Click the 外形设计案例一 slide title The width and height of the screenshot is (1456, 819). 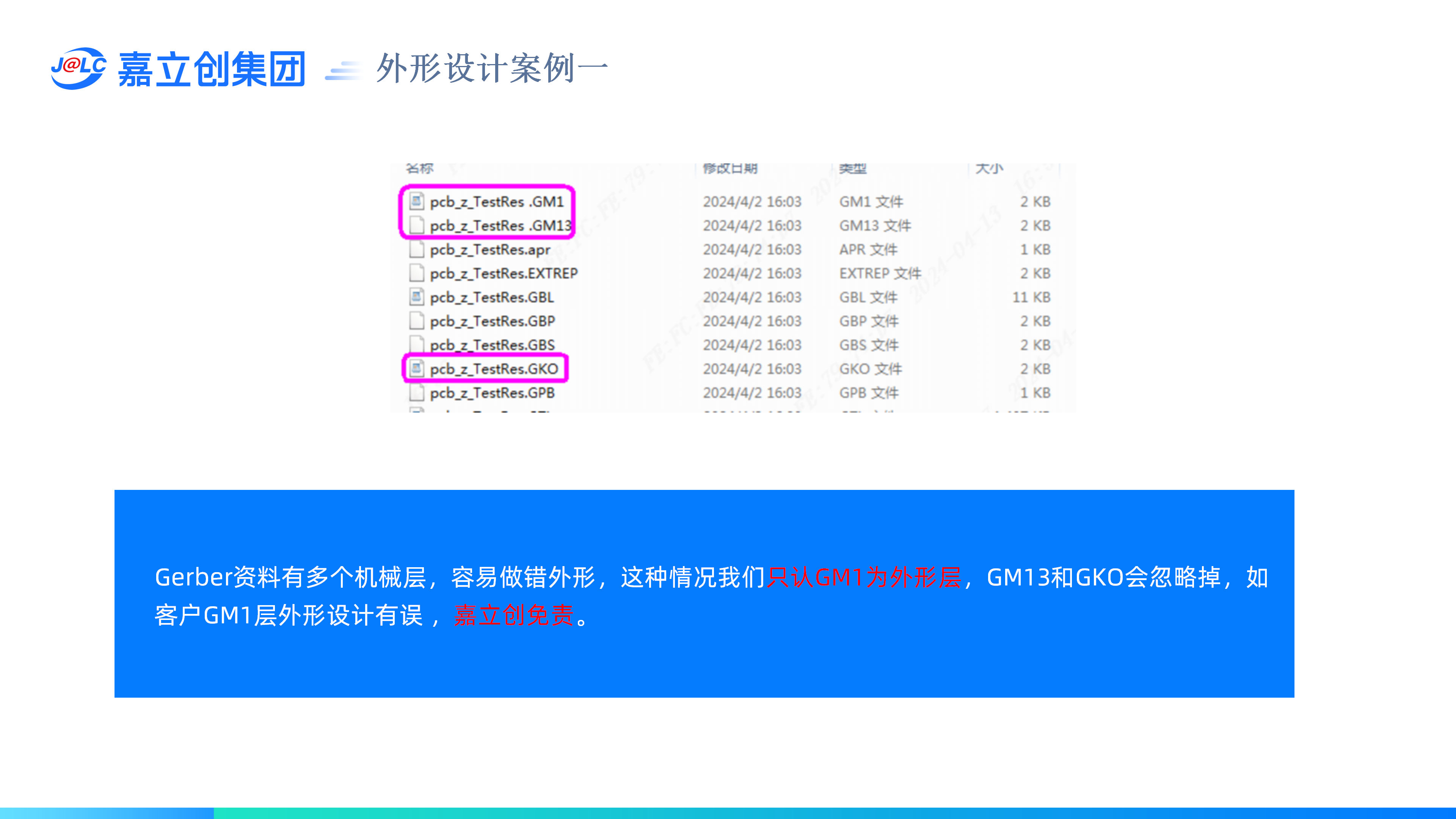point(492,68)
